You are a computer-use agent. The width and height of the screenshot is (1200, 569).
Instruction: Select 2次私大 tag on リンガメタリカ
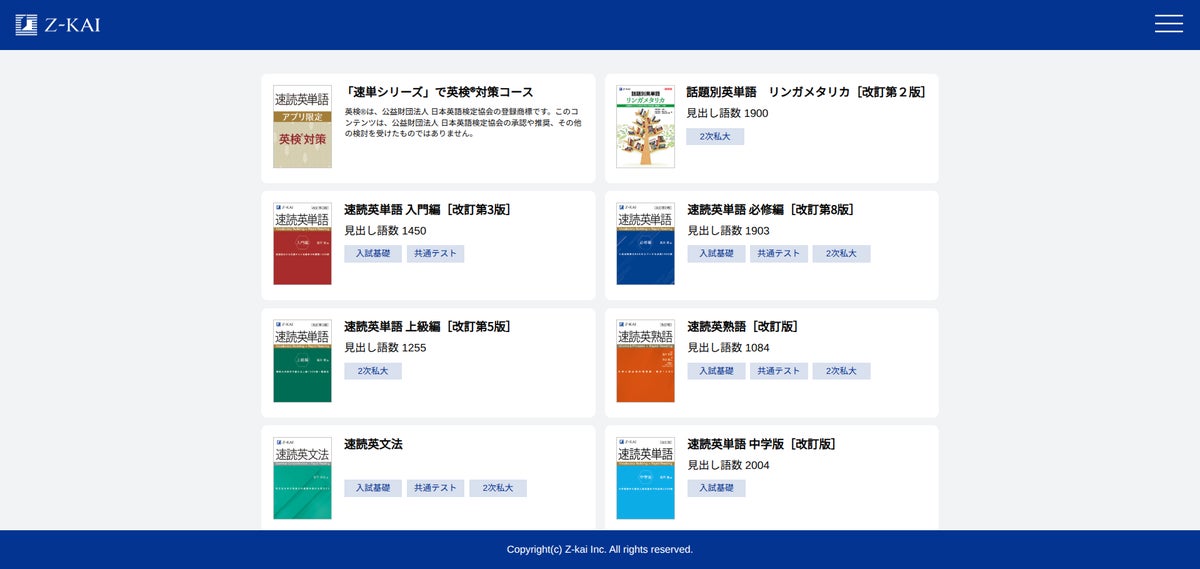tap(715, 137)
